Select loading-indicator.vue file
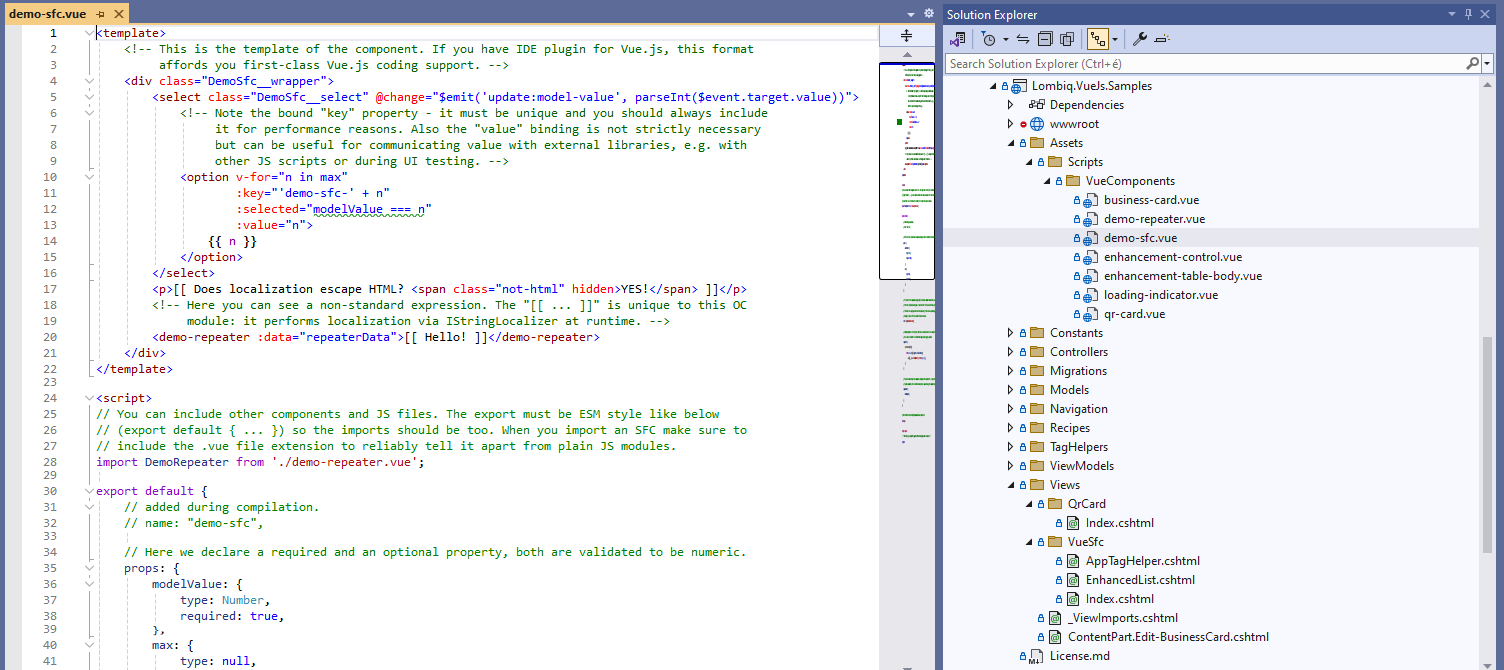 tap(1161, 295)
